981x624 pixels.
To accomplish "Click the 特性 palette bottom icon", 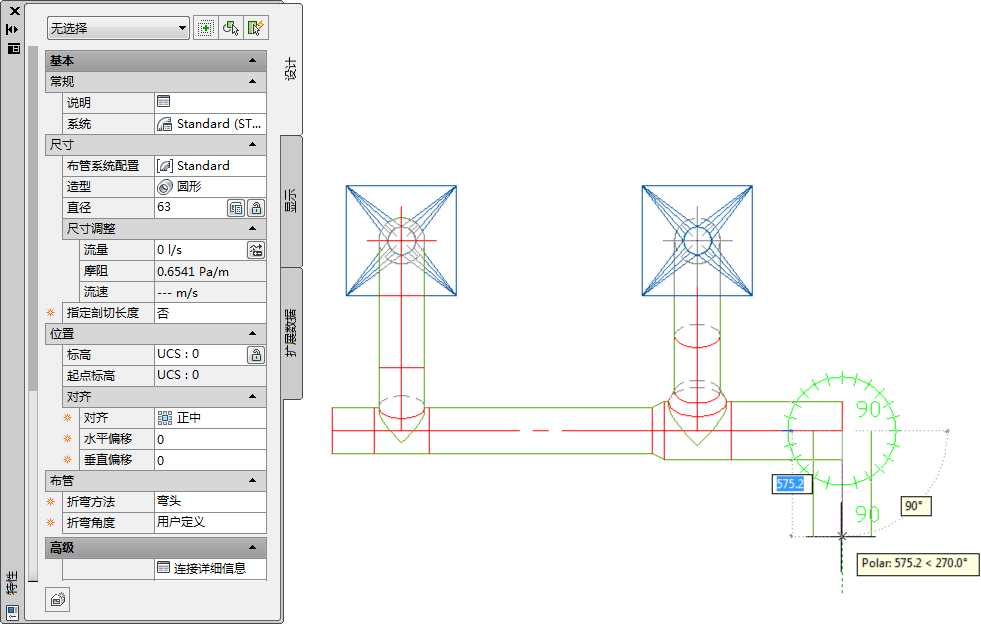I will (x=13, y=611).
